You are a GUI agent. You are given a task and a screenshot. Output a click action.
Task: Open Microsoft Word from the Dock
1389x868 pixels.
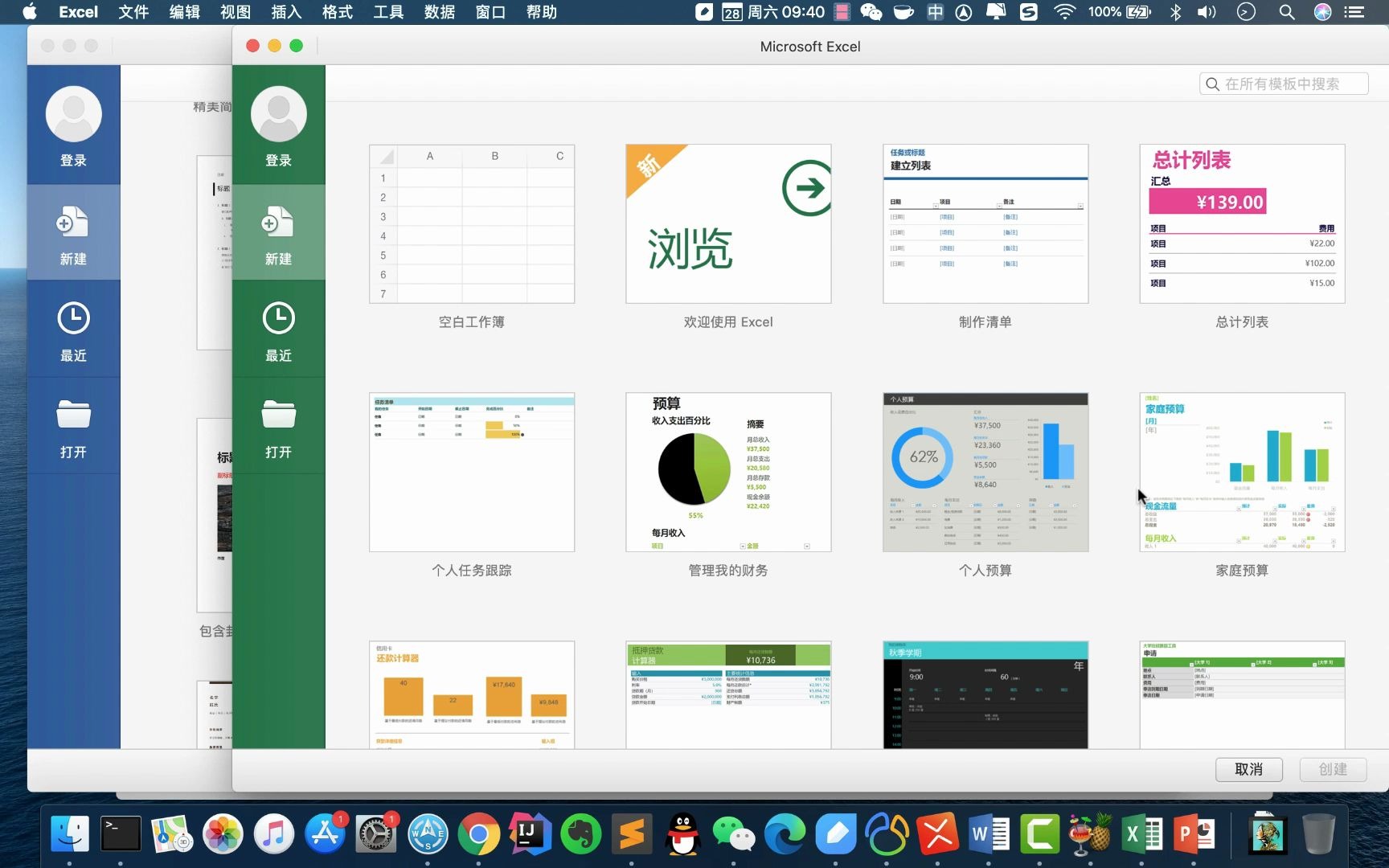click(x=989, y=834)
